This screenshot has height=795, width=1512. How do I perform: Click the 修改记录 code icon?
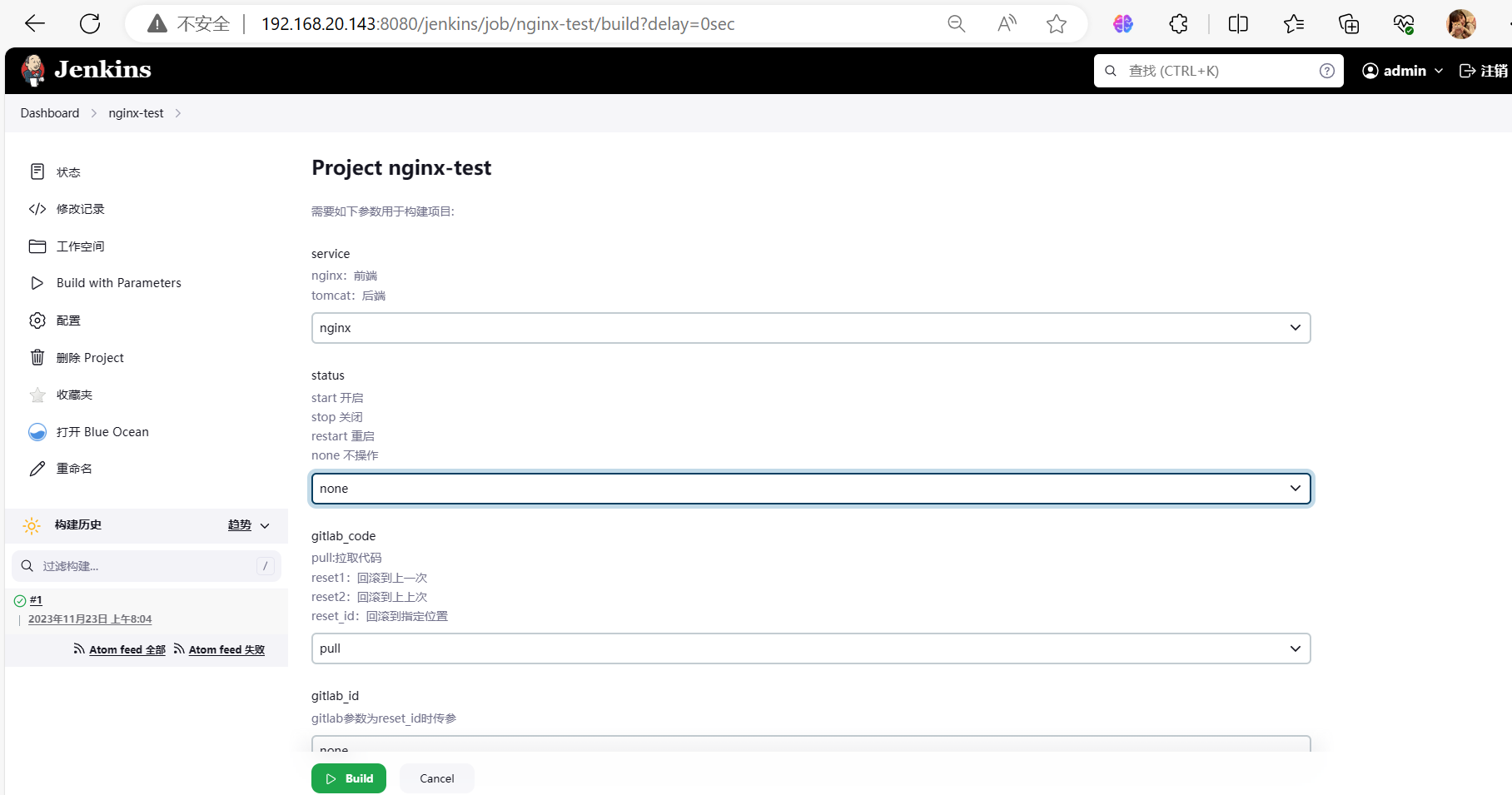tap(37, 209)
